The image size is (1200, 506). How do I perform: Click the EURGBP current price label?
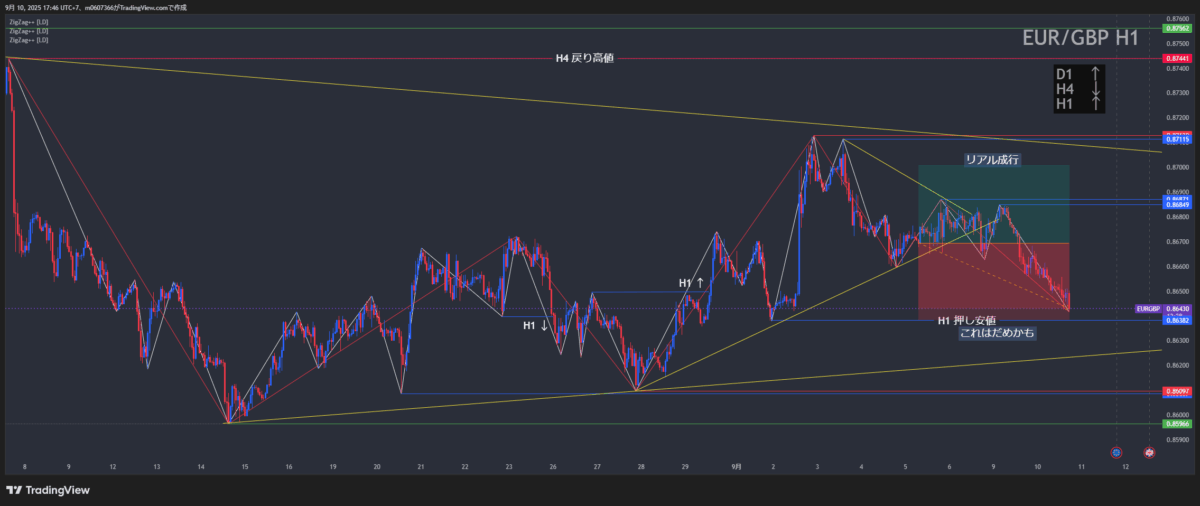point(1147,309)
